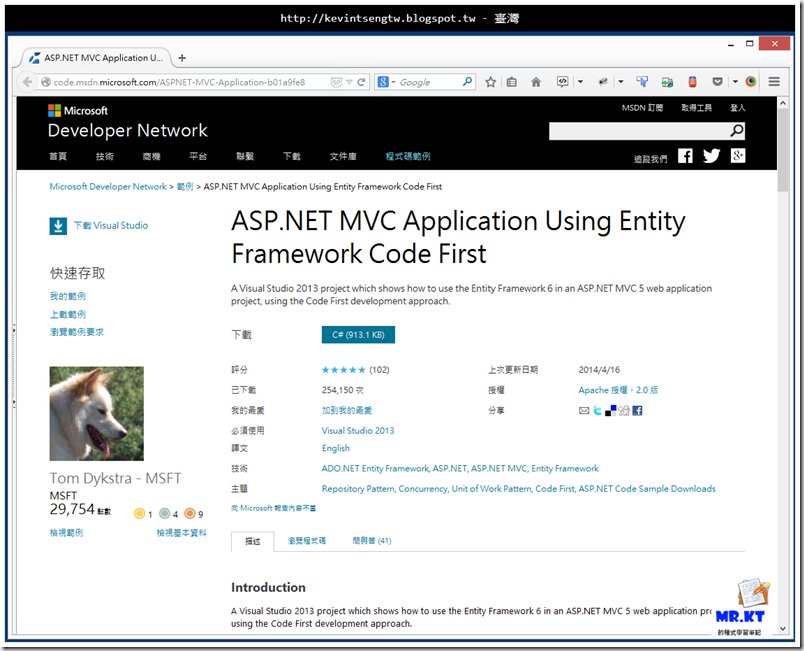Open the 上載範例 quick access link
The image size is (804, 651).
(68, 314)
